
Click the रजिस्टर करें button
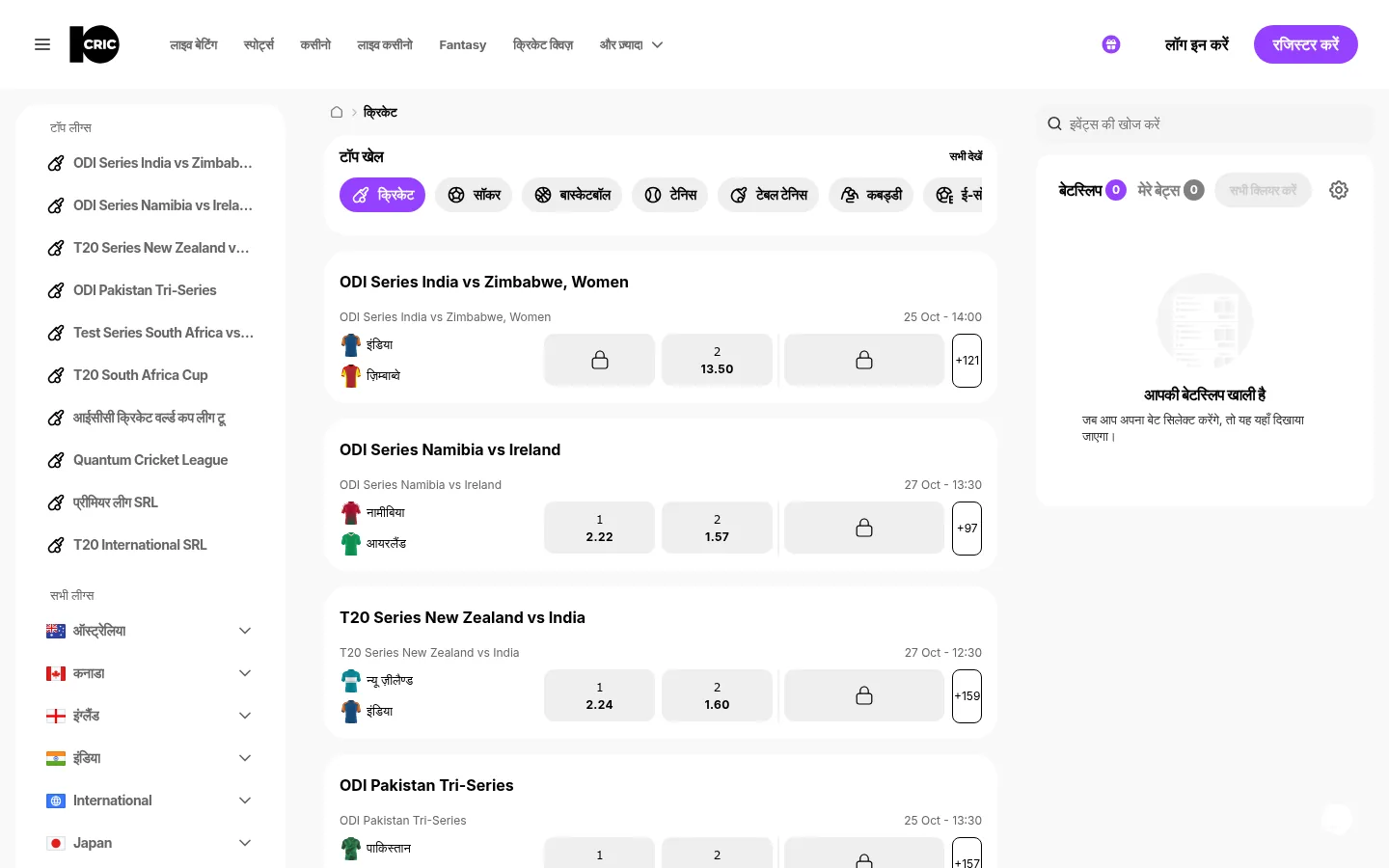pyautogui.click(x=1305, y=44)
